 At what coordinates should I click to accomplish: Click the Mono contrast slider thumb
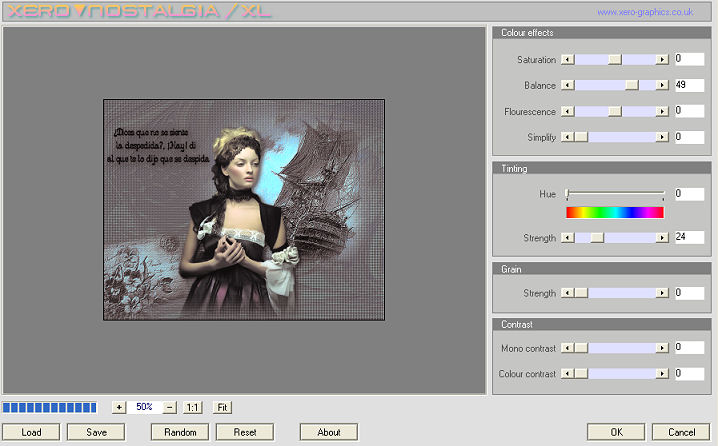click(x=581, y=348)
